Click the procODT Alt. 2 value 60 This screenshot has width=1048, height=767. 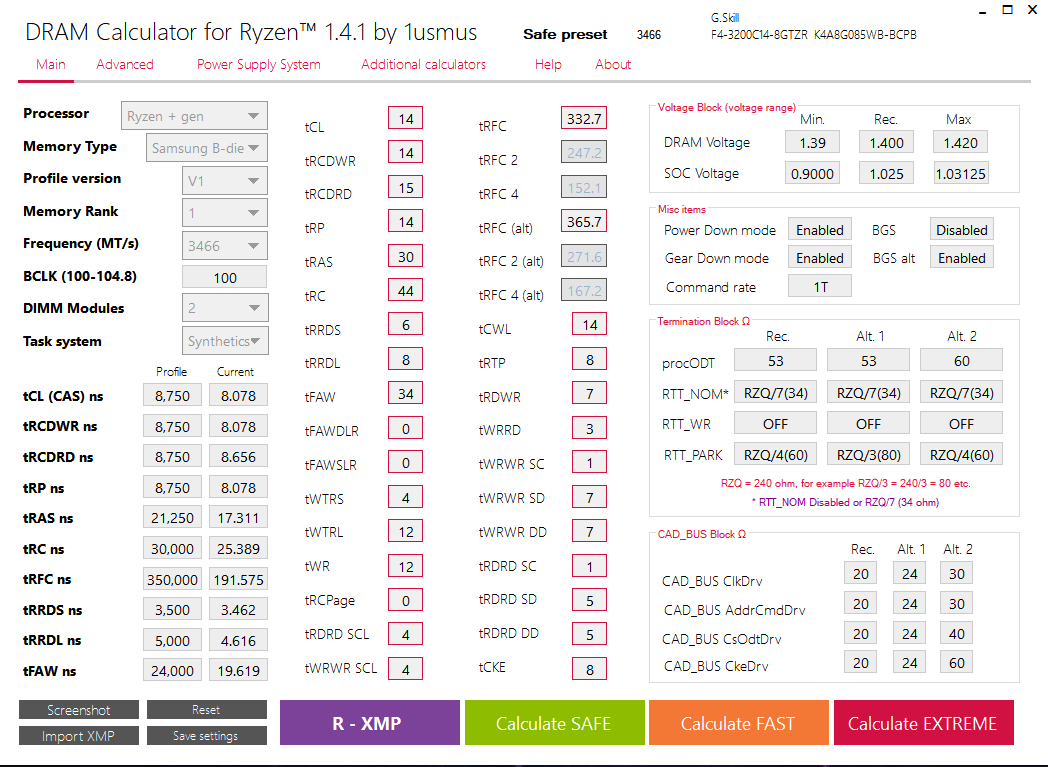coord(961,360)
